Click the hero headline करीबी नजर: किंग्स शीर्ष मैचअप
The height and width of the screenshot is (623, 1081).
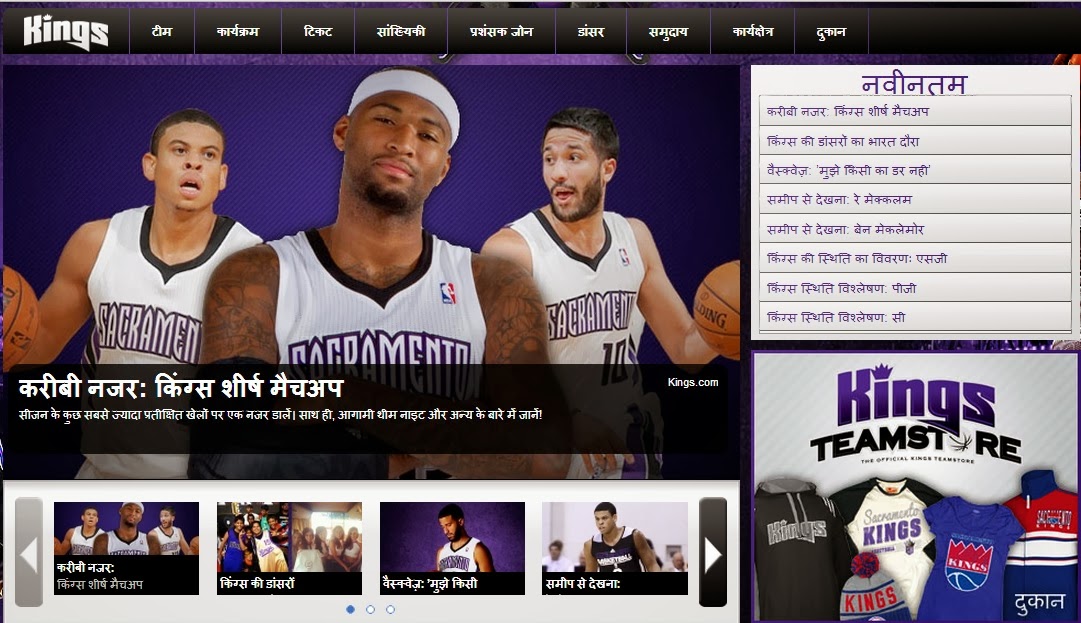pos(181,387)
